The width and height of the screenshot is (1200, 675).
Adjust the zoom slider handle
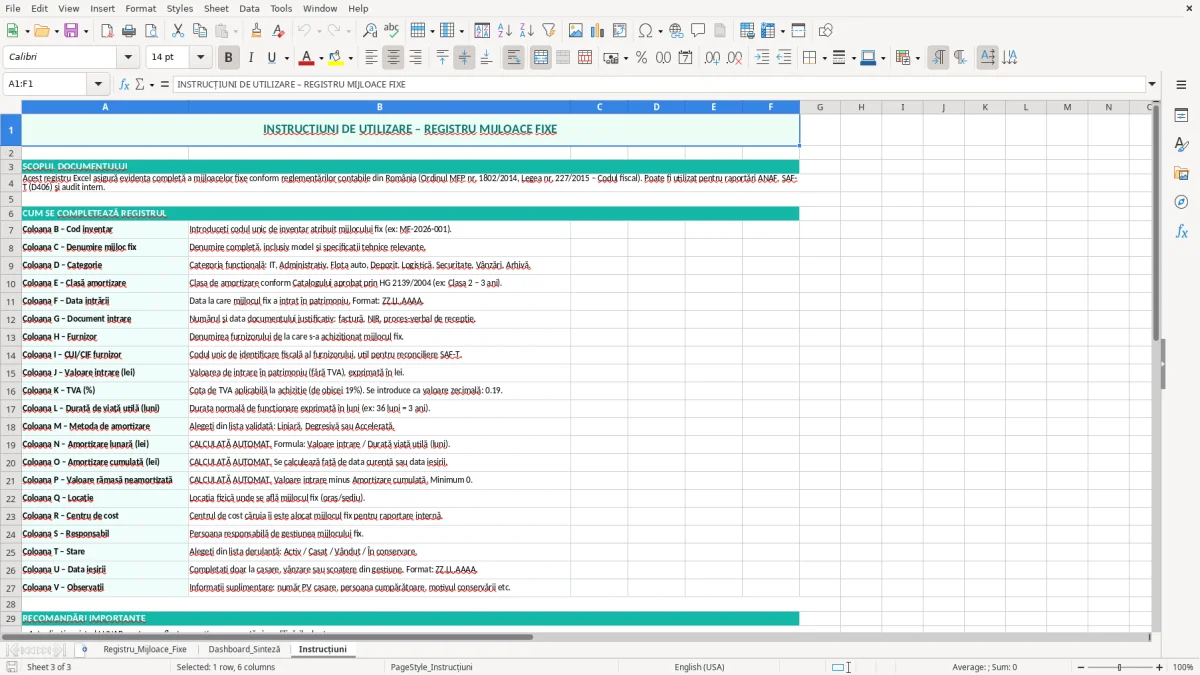[x=1120, y=667]
